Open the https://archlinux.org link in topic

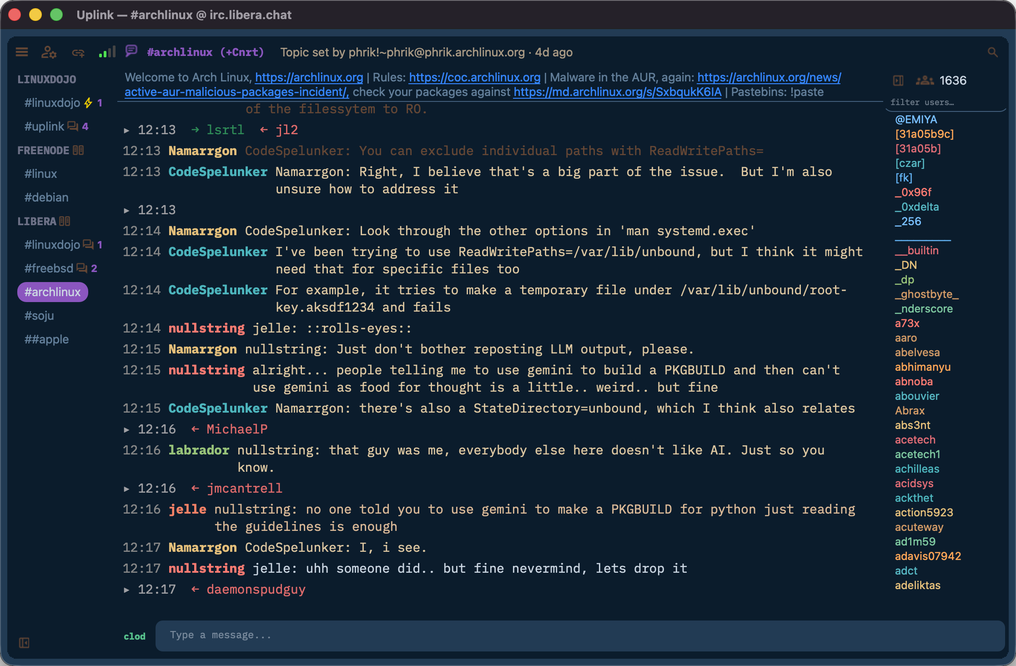point(309,78)
